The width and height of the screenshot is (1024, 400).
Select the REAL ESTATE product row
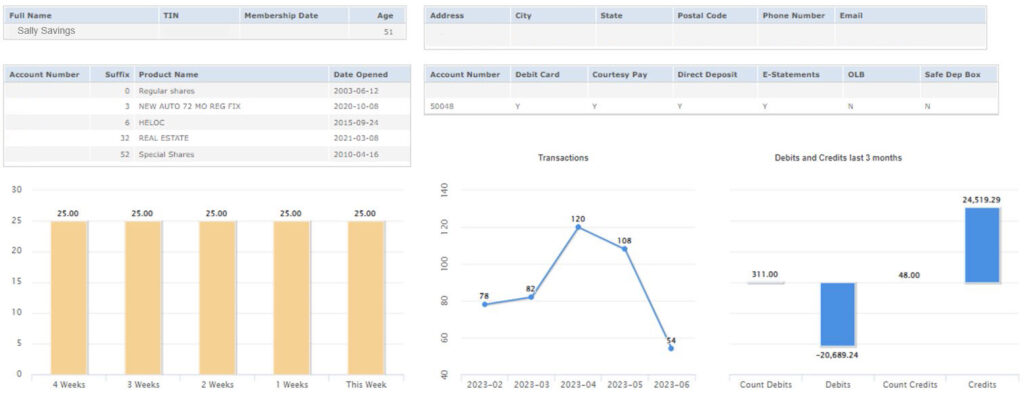pos(207,139)
